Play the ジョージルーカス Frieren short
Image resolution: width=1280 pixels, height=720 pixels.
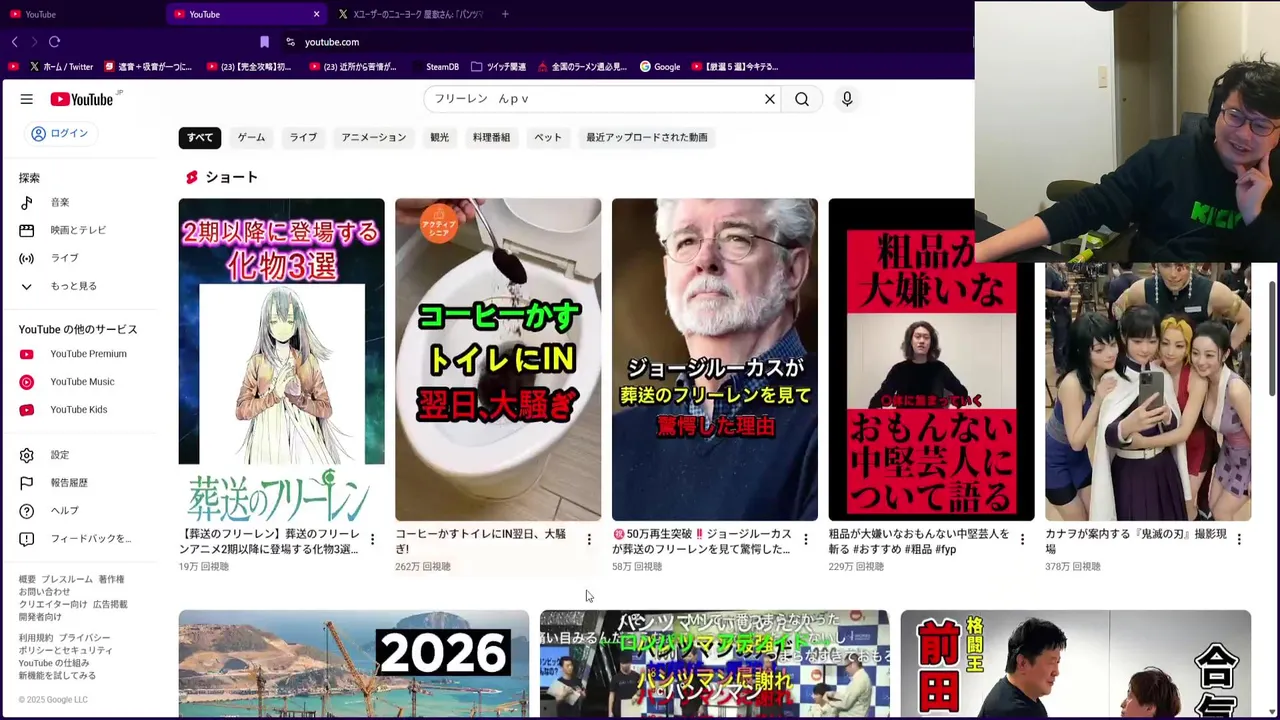715,360
